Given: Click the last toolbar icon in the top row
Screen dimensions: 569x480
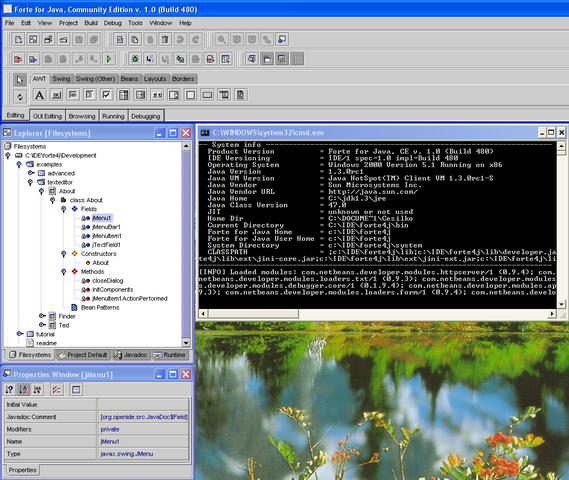Looking at the screenshot, I should tap(282, 39).
